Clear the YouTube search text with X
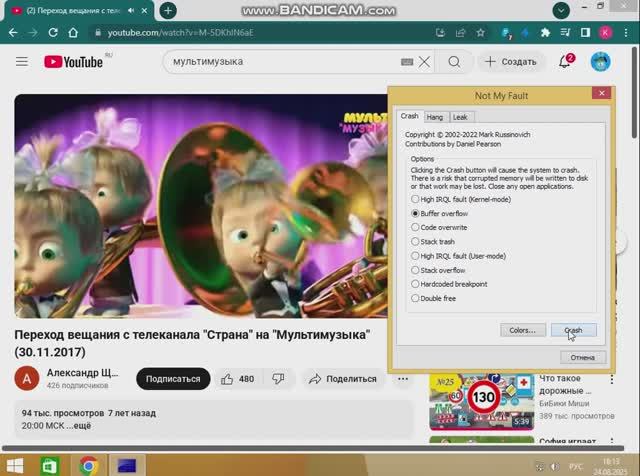This screenshot has width=640, height=476. click(424, 62)
